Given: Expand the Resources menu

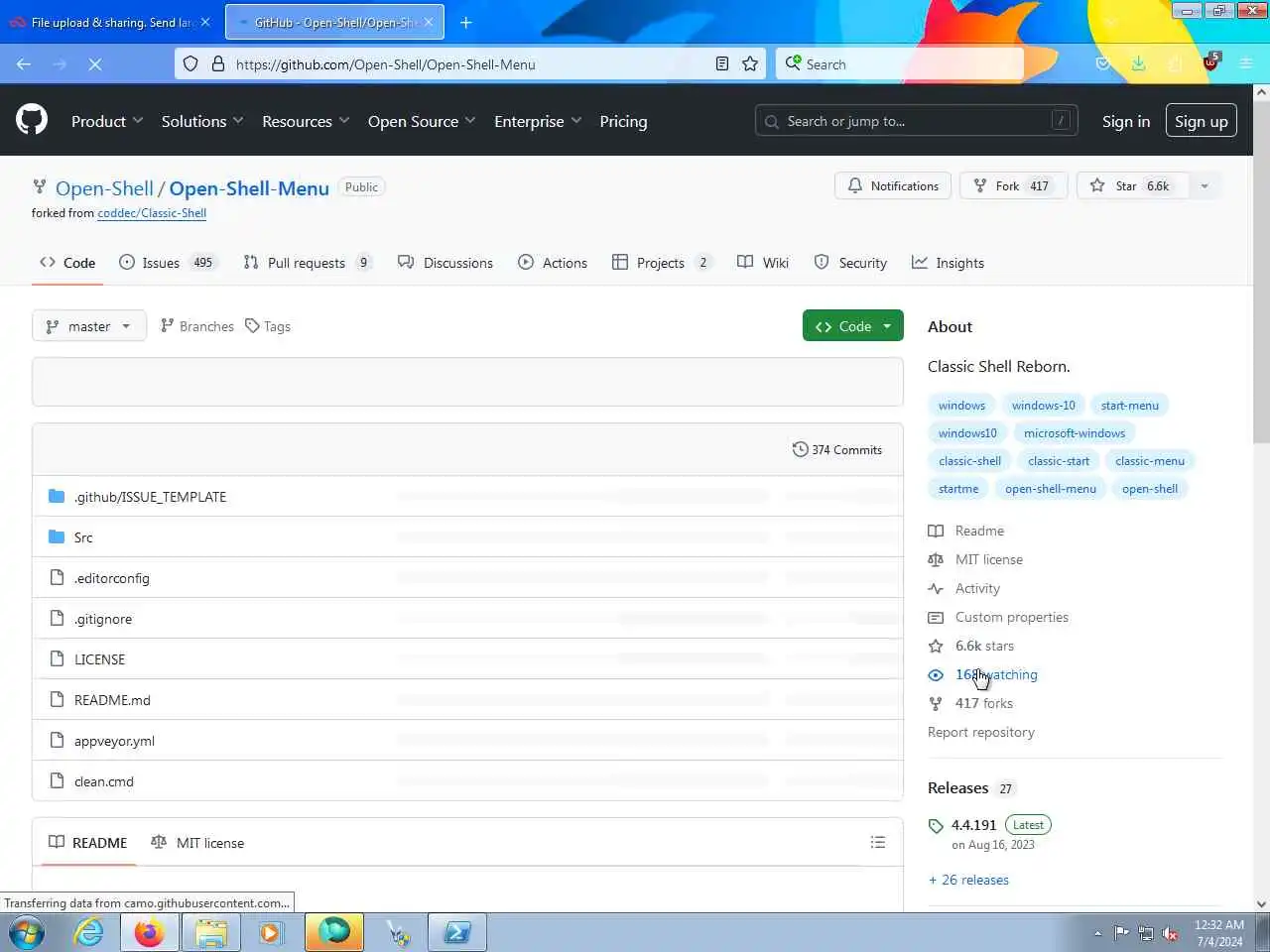Looking at the screenshot, I should (x=306, y=121).
